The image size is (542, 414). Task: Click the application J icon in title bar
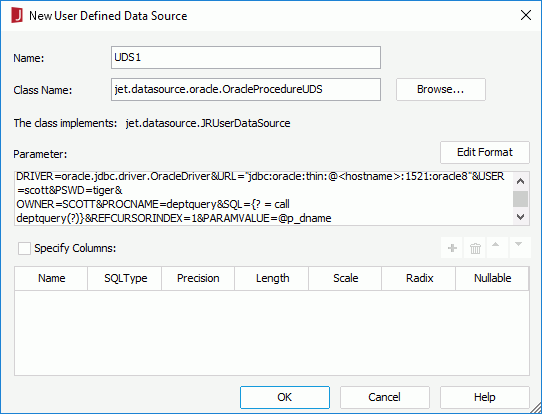[x=17, y=16]
